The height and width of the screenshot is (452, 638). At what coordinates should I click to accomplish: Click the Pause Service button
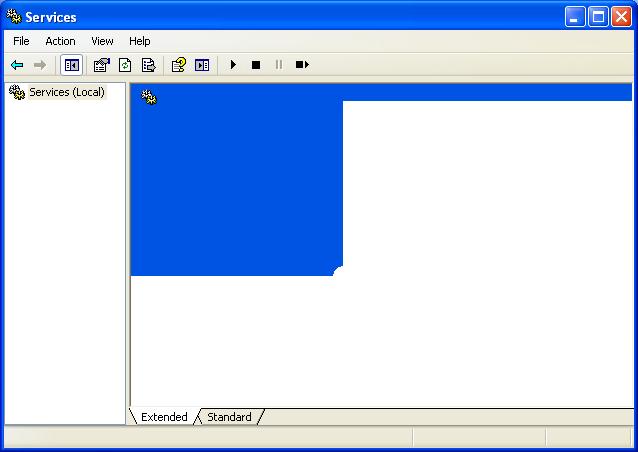[279, 65]
